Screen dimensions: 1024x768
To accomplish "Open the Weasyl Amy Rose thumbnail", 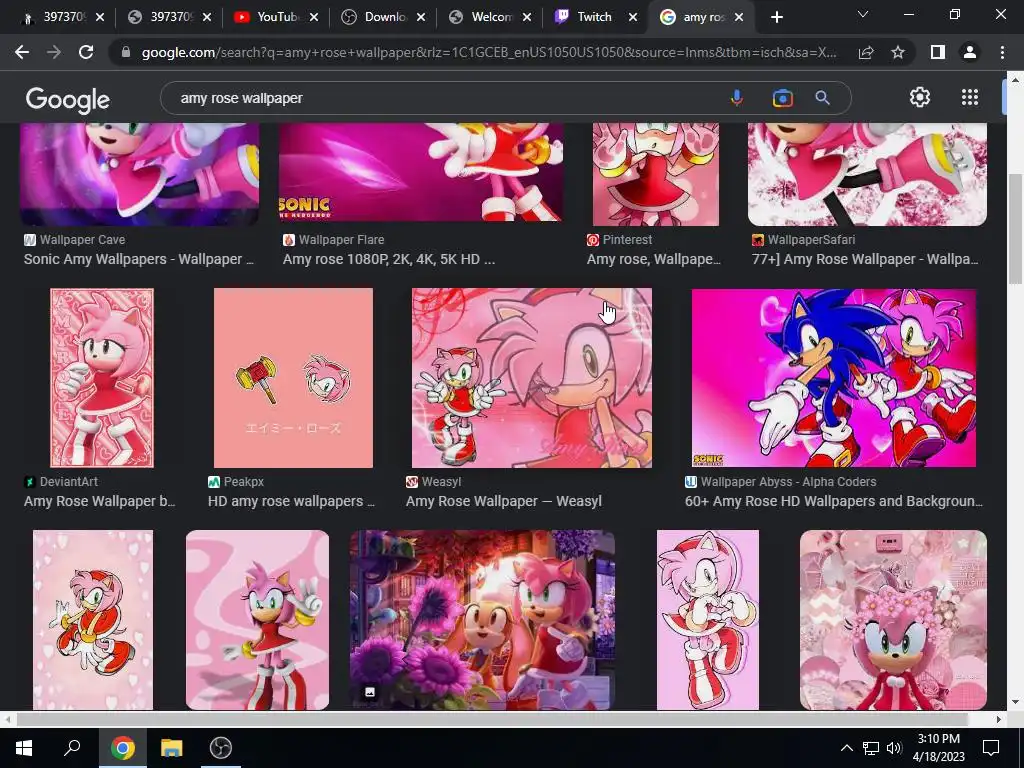I will click(532, 378).
